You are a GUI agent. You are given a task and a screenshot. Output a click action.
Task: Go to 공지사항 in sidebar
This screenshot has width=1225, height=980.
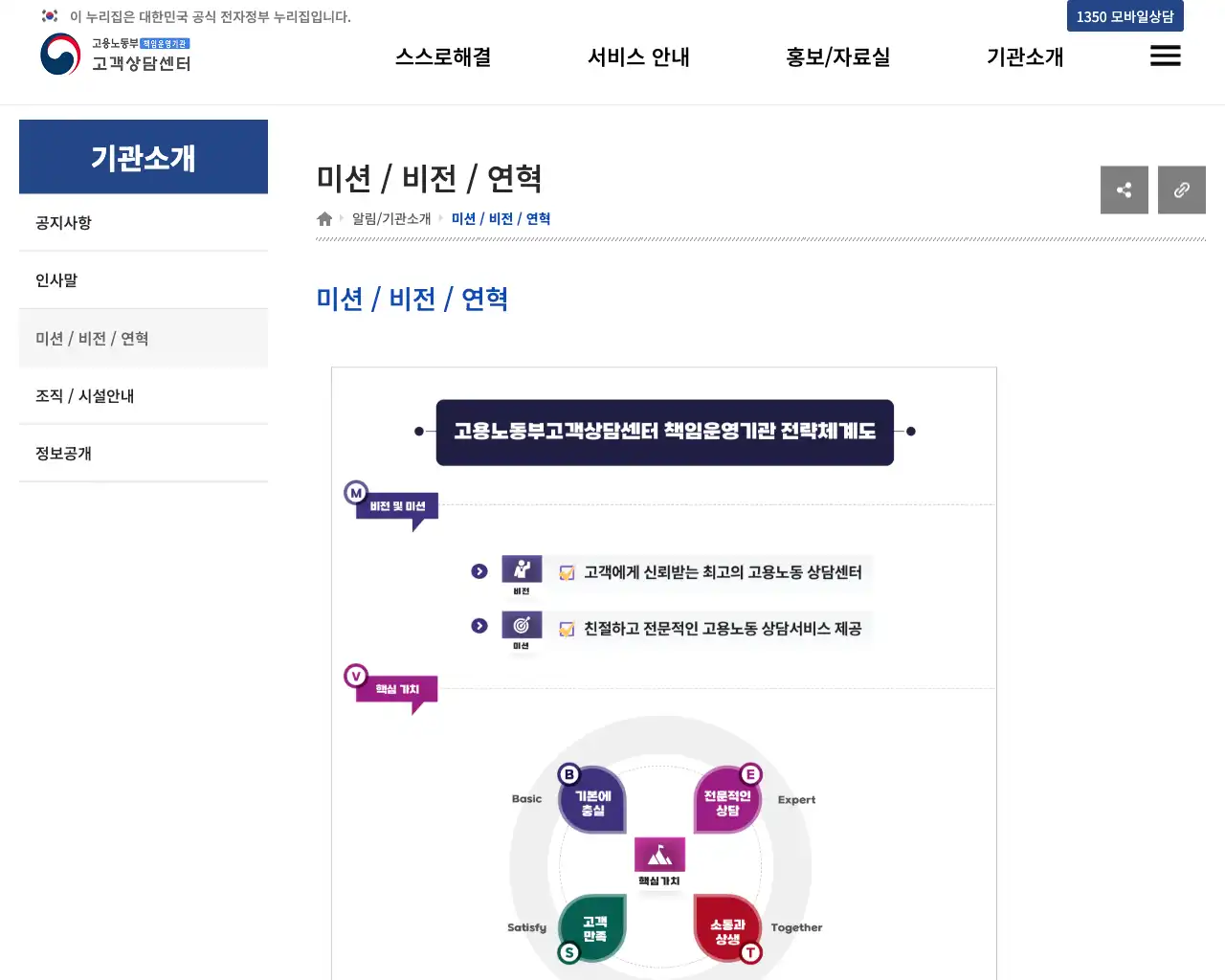[x=63, y=223]
